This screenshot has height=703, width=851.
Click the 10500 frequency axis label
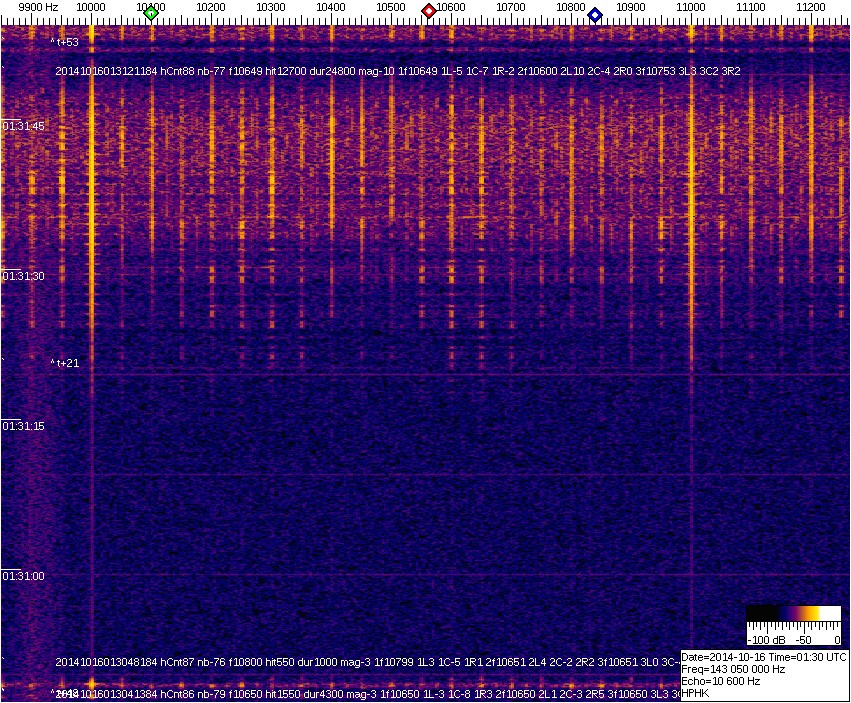point(391,7)
